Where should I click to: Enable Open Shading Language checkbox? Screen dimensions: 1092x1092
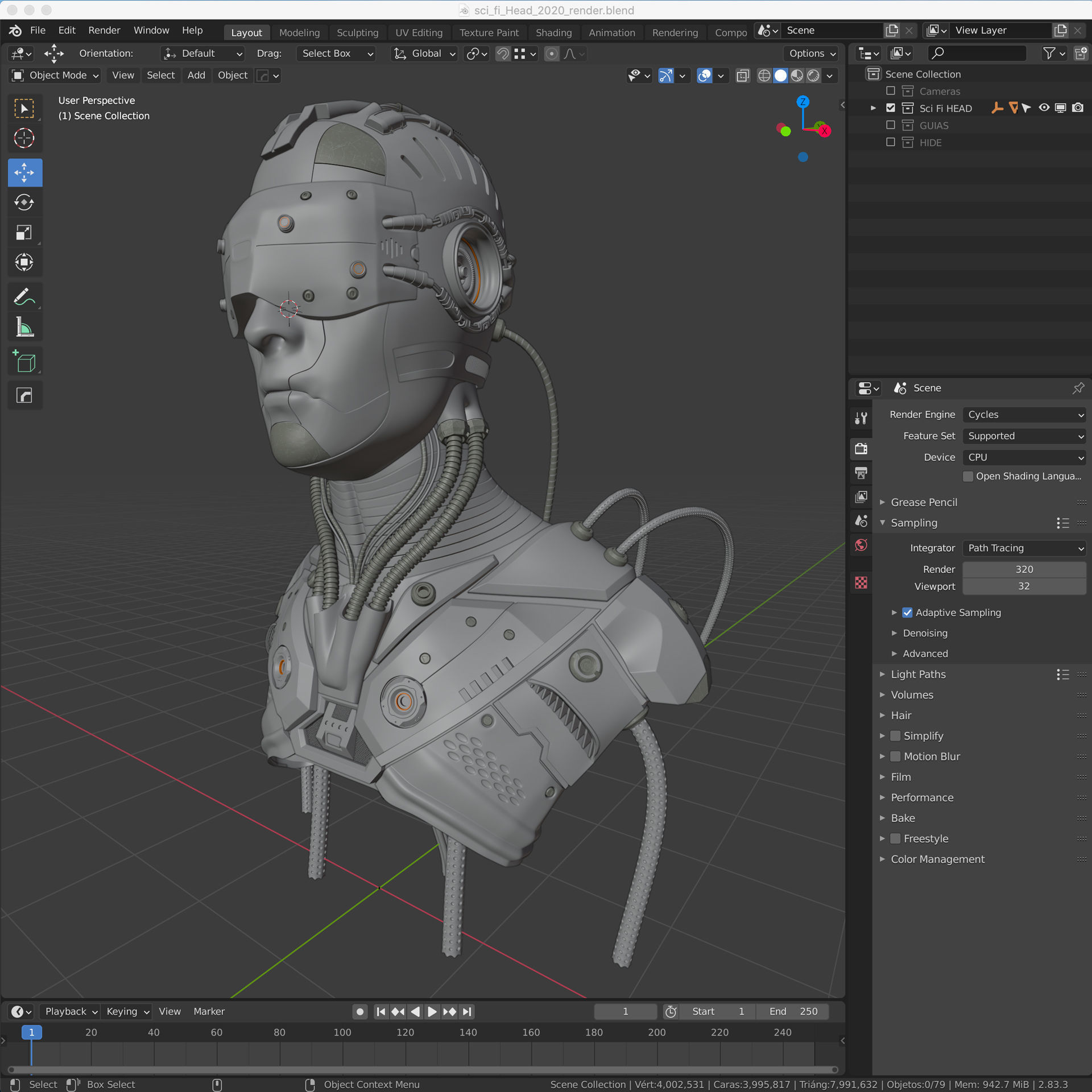(x=968, y=476)
